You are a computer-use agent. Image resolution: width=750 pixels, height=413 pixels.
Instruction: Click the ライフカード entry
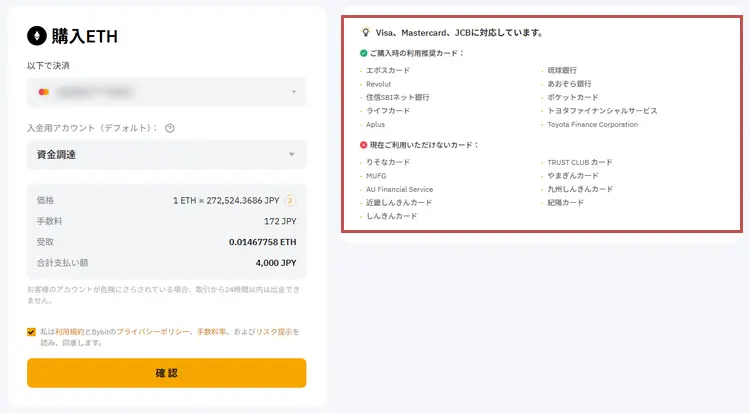click(388, 111)
